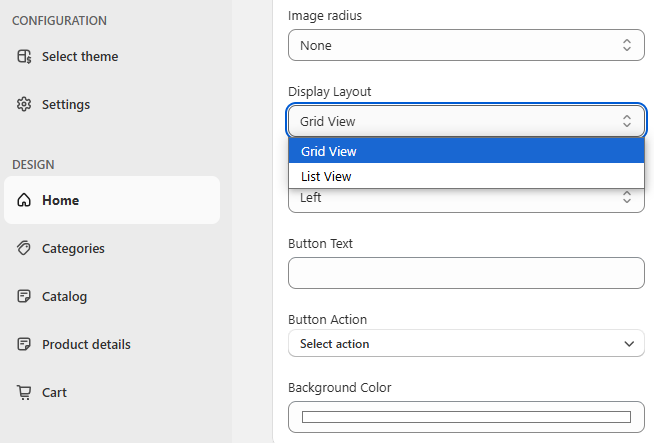The image size is (654, 443).
Task: Open the Categories design section
Action: click(x=112, y=248)
